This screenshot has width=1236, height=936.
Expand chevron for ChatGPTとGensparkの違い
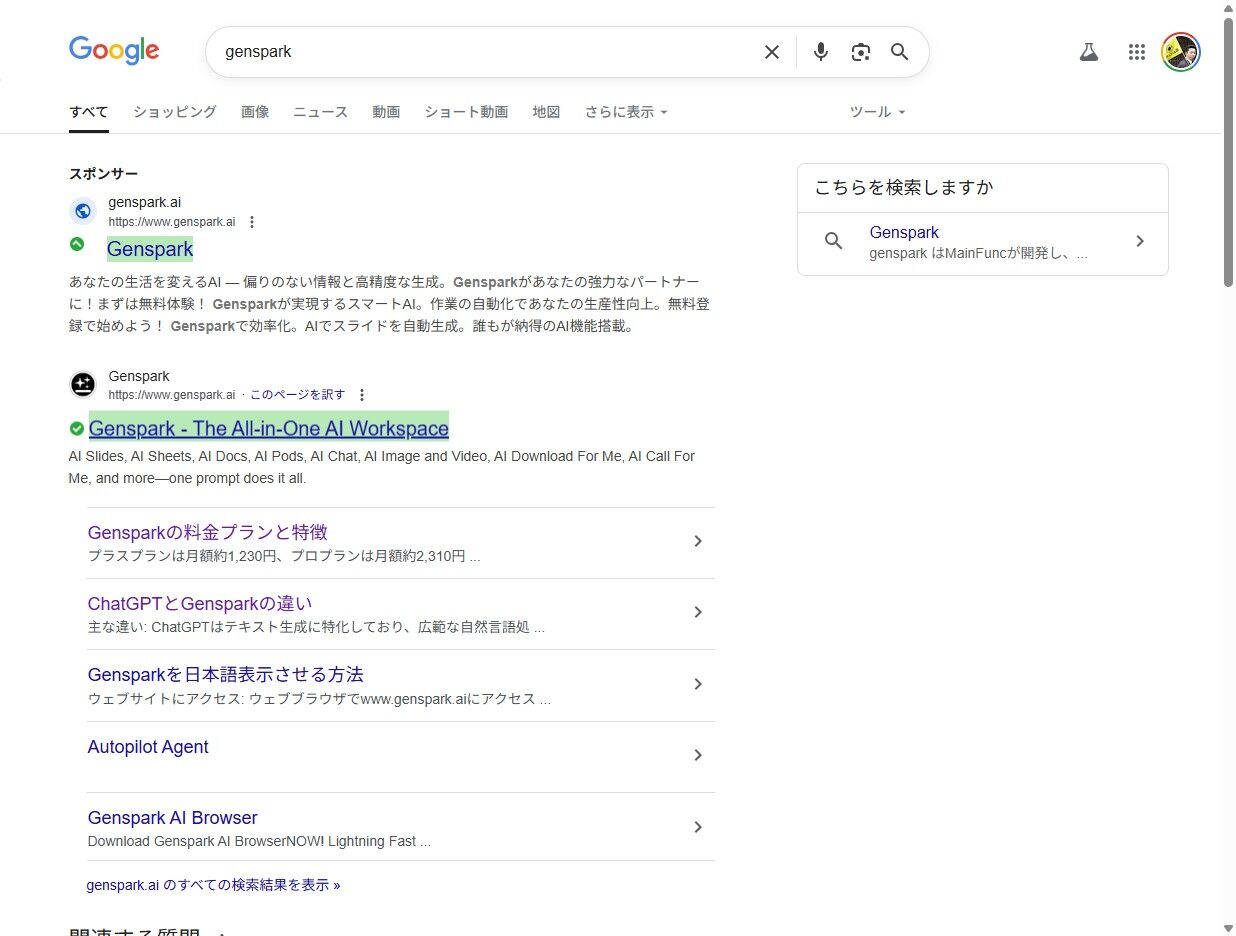[x=698, y=612]
